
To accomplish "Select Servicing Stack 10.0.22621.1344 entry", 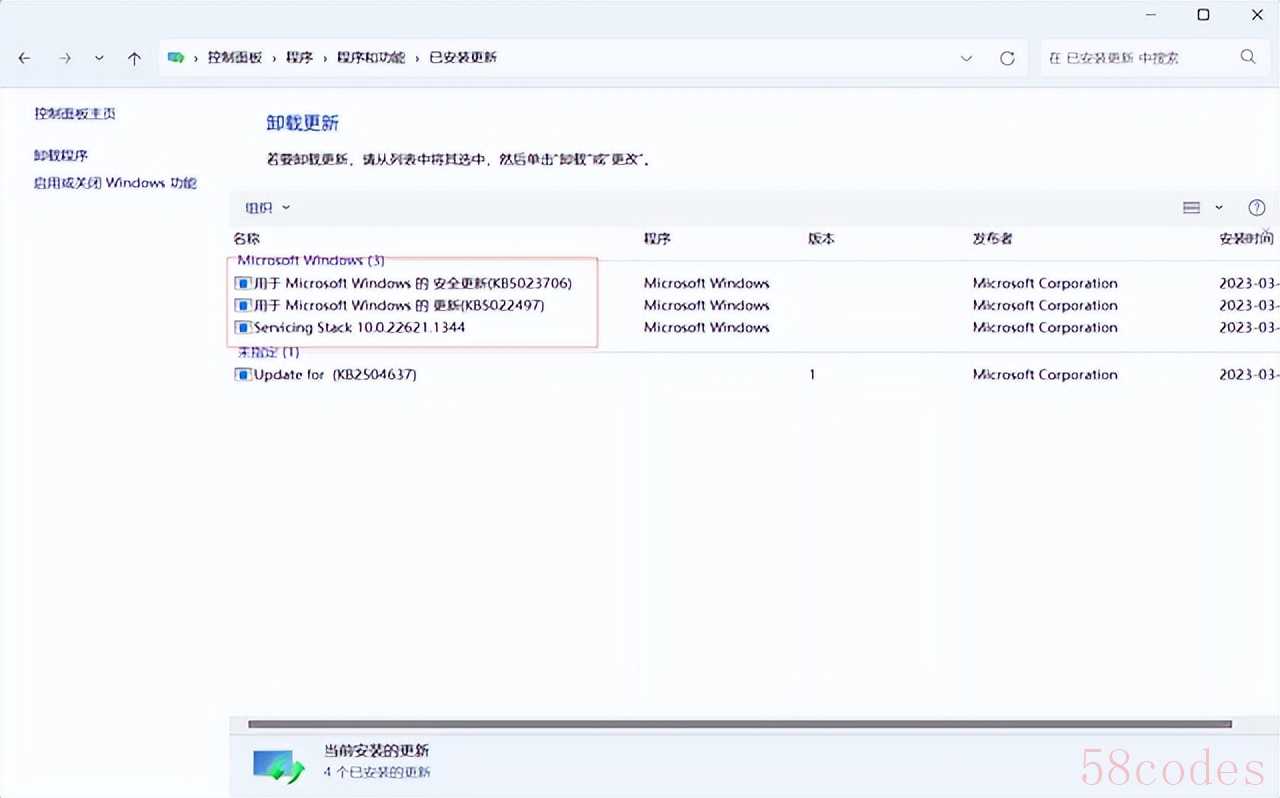I will 358,327.
